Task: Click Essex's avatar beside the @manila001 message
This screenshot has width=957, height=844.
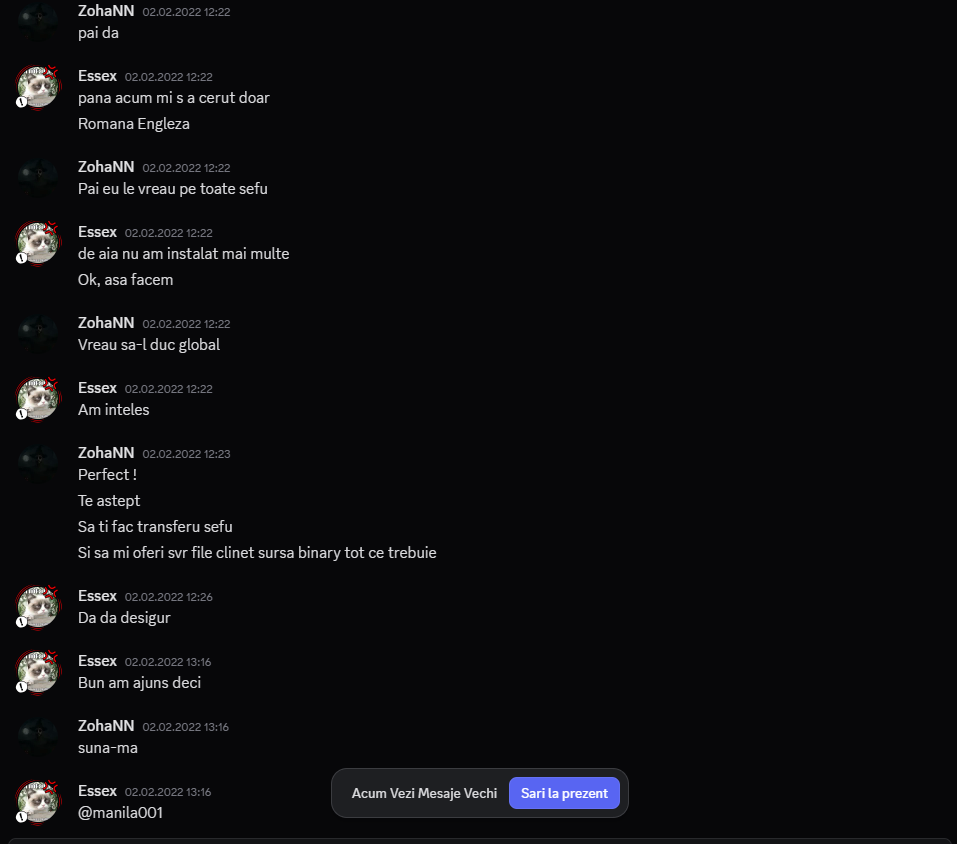Action: (x=38, y=802)
